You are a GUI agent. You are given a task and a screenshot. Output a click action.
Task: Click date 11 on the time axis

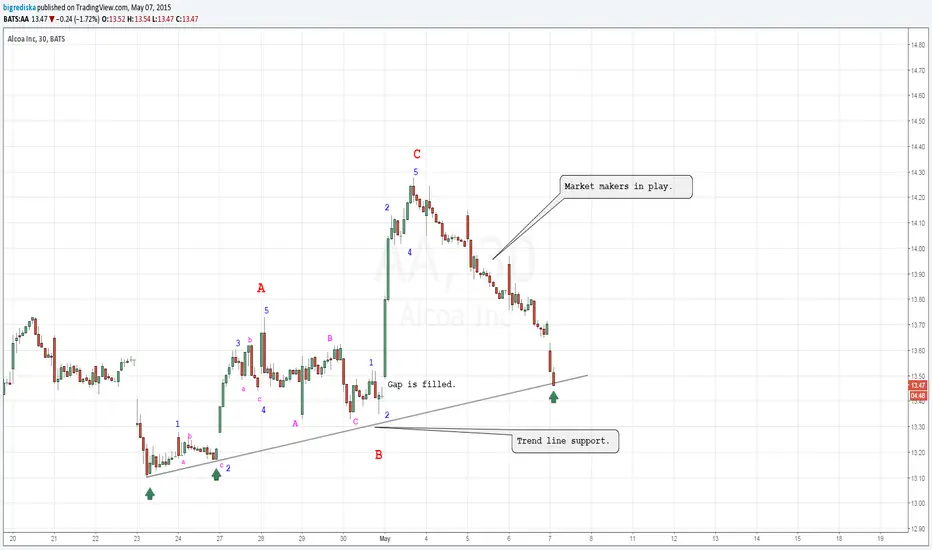632,539
